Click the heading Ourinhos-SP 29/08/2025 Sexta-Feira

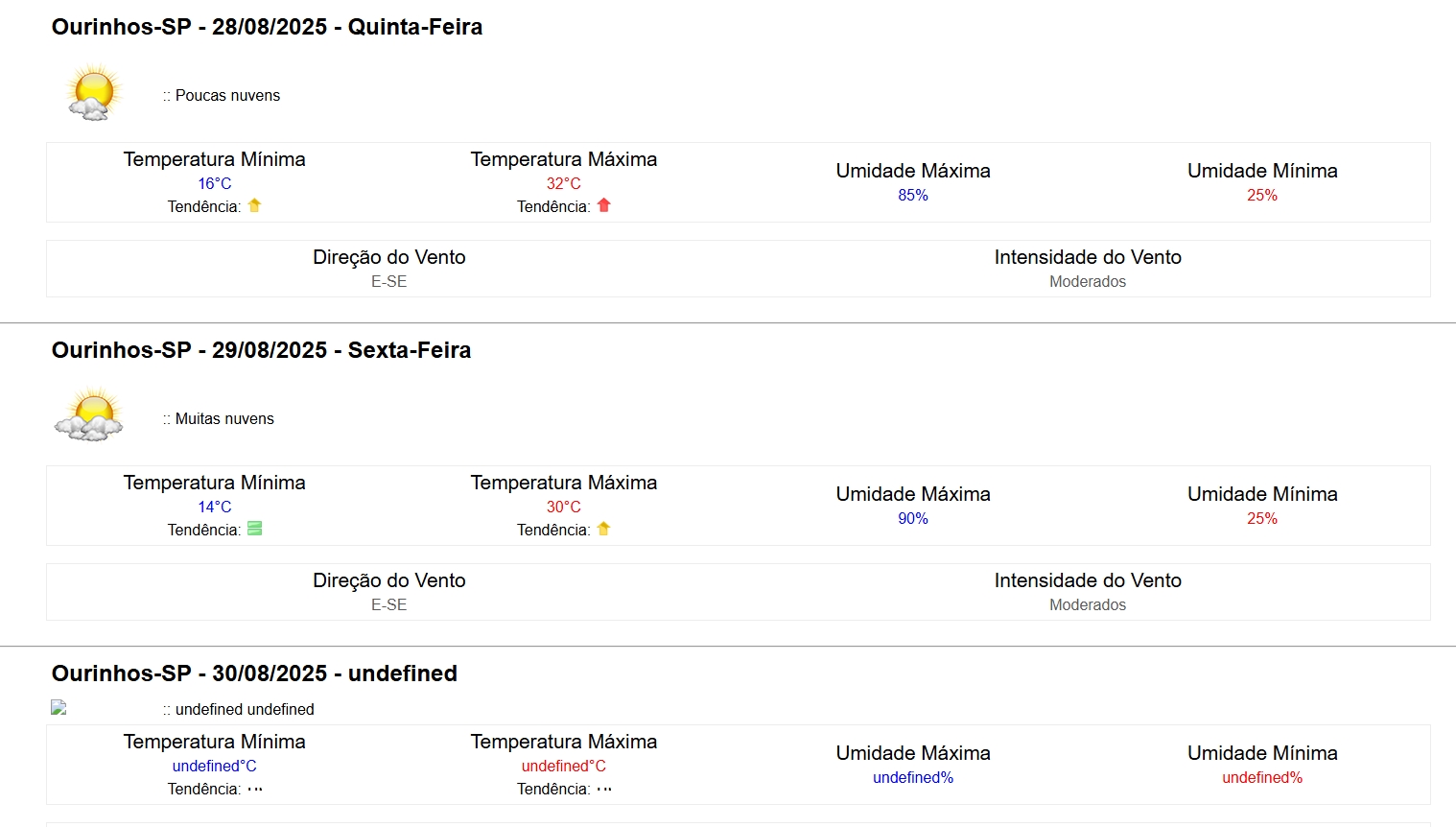pos(261,350)
